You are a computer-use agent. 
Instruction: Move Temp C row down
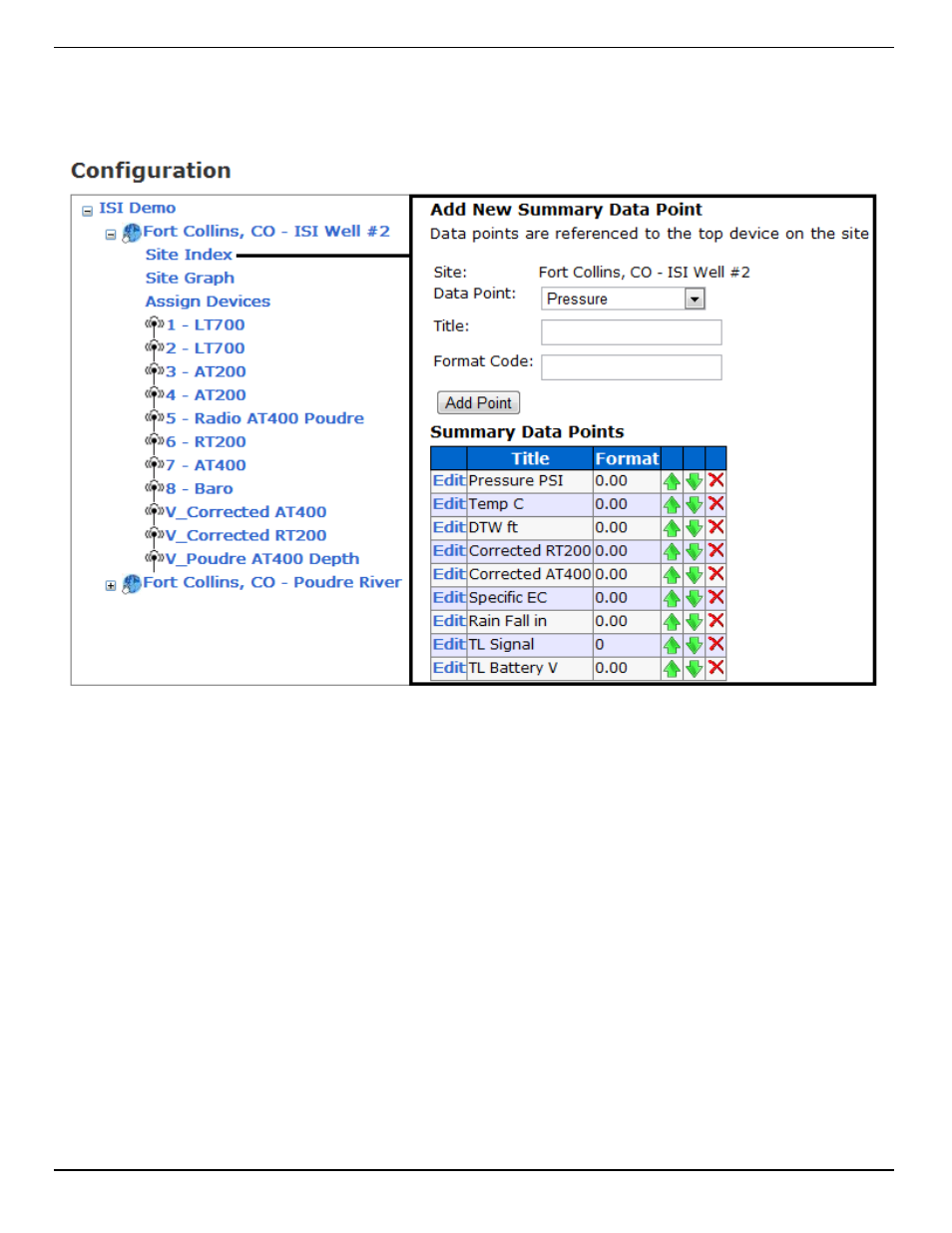[x=695, y=505]
